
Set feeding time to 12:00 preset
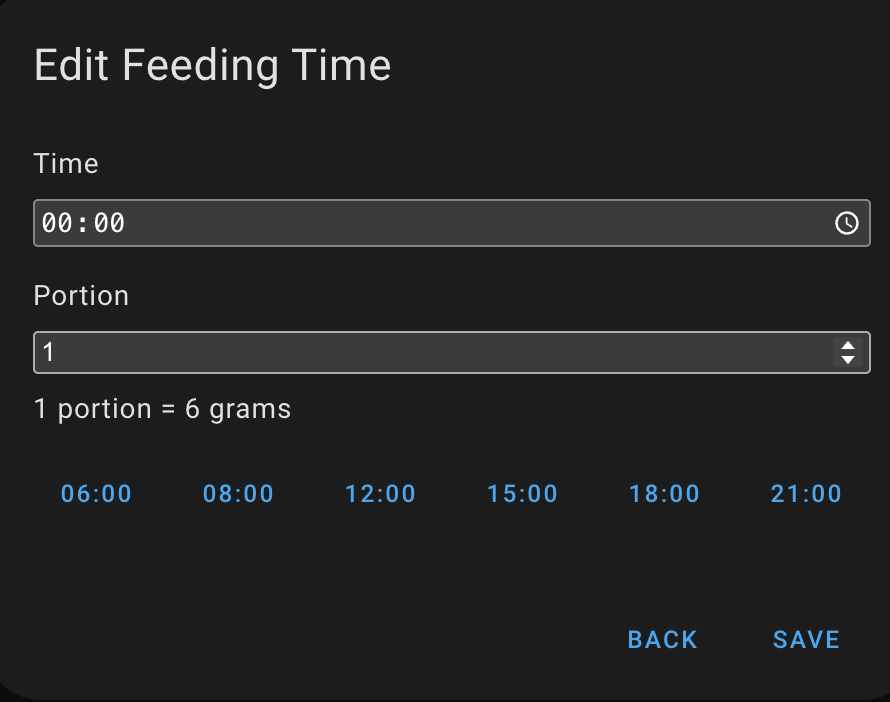coord(381,493)
